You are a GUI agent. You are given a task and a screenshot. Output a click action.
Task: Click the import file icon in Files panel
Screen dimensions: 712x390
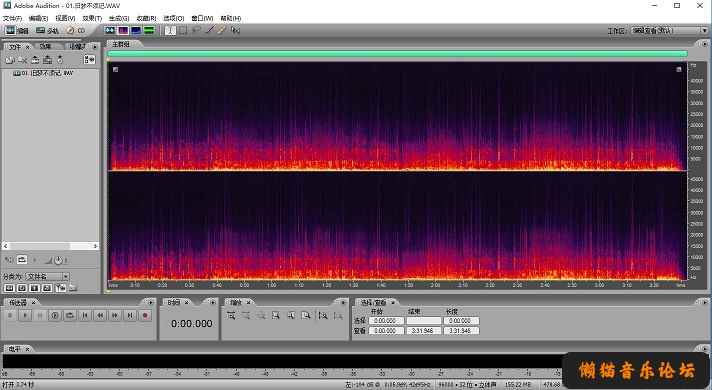(x=10, y=60)
